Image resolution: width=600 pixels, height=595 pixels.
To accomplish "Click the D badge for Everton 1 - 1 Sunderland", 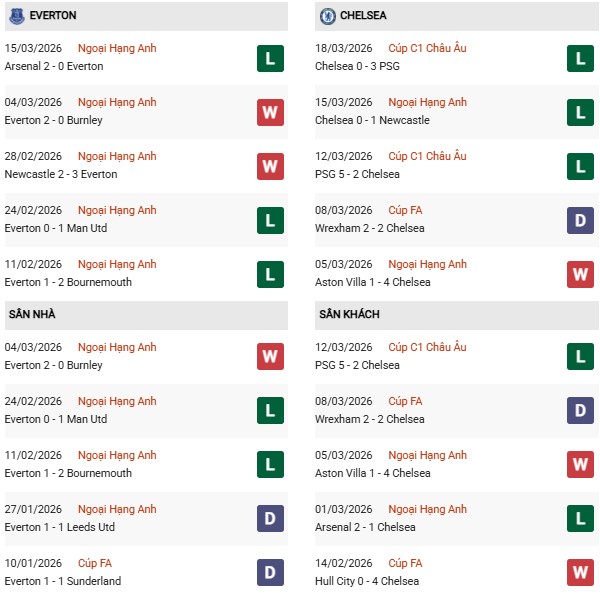I will coord(269,573).
